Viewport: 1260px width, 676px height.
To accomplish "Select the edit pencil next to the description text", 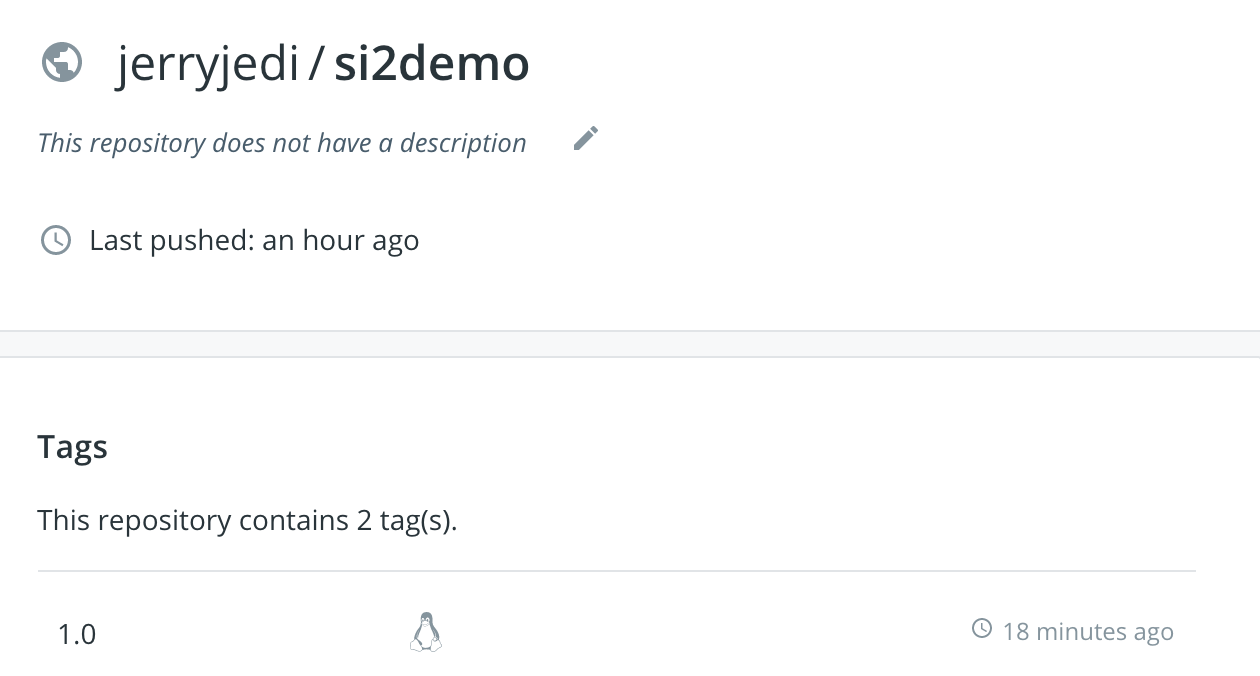I will (585, 138).
